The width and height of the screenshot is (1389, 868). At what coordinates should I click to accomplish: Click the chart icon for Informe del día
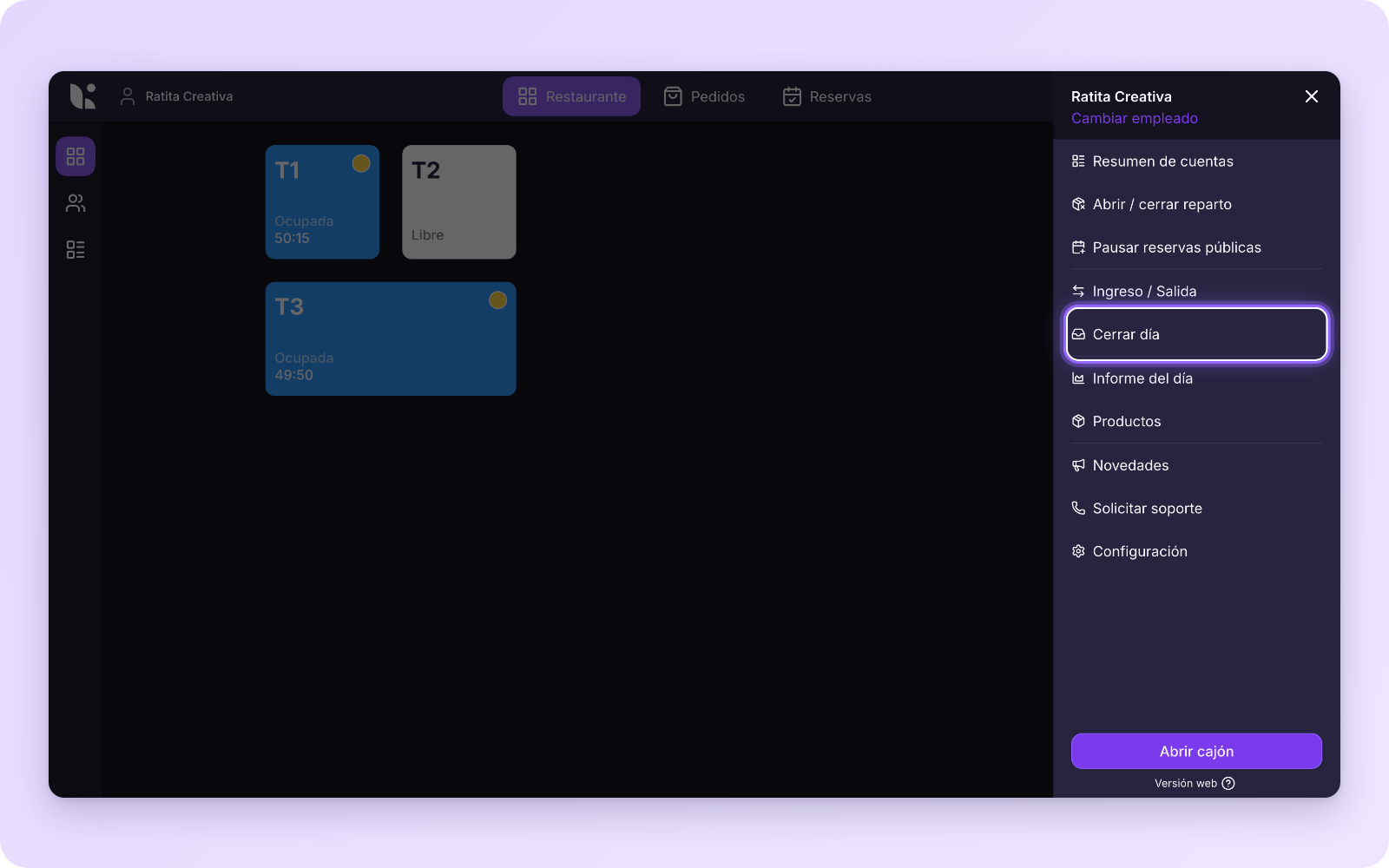1078,378
